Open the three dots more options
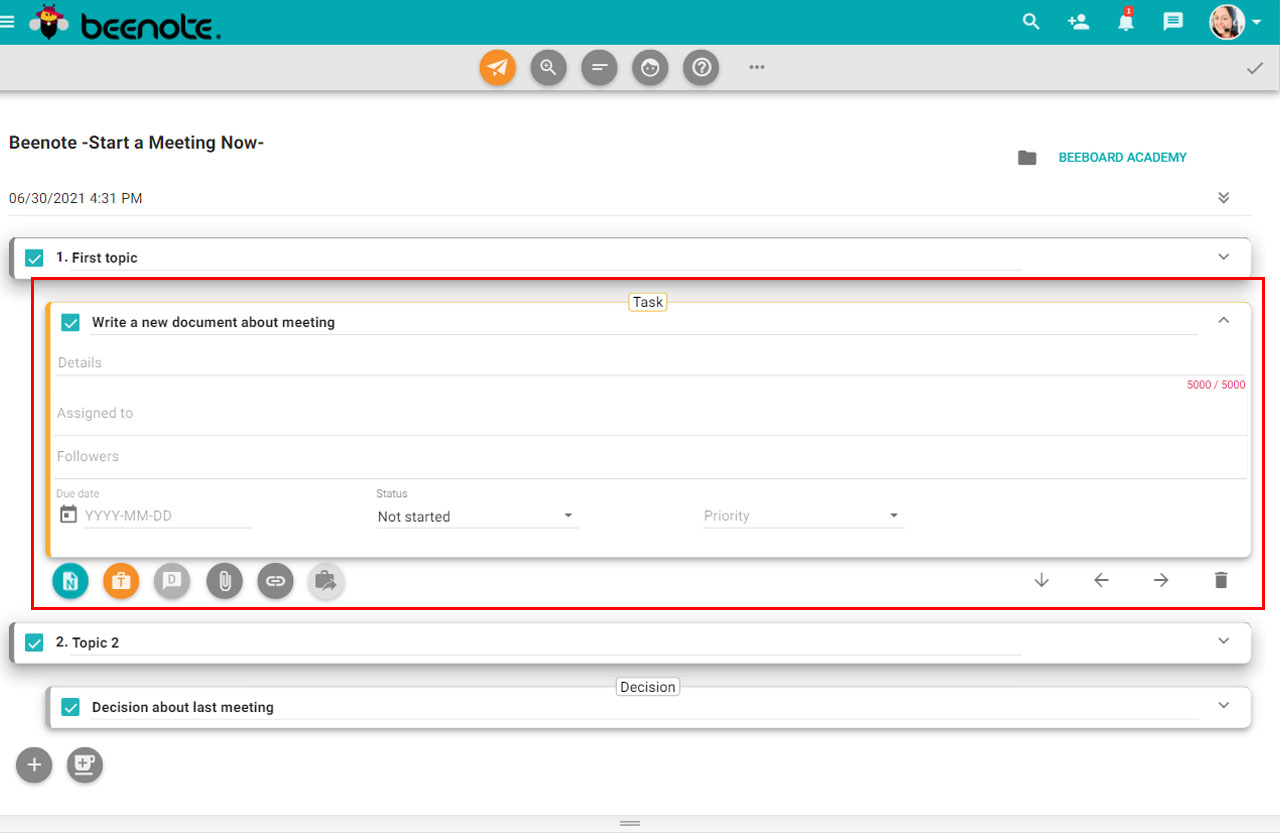The width and height of the screenshot is (1280, 838). [757, 67]
